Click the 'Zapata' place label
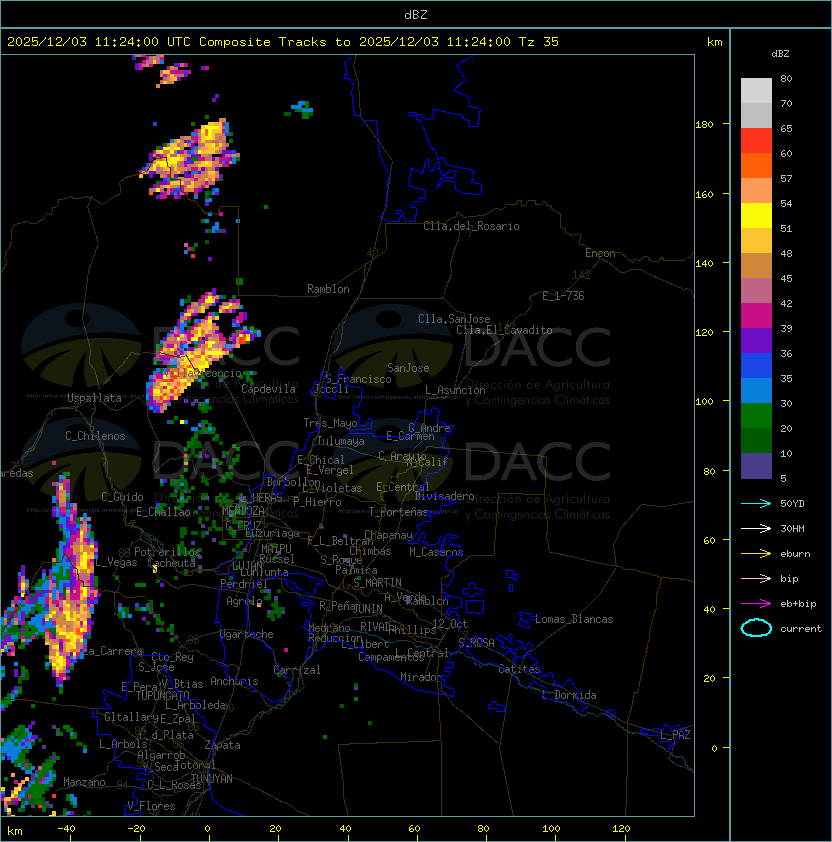This screenshot has width=832, height=842. (x=222, y=745)
